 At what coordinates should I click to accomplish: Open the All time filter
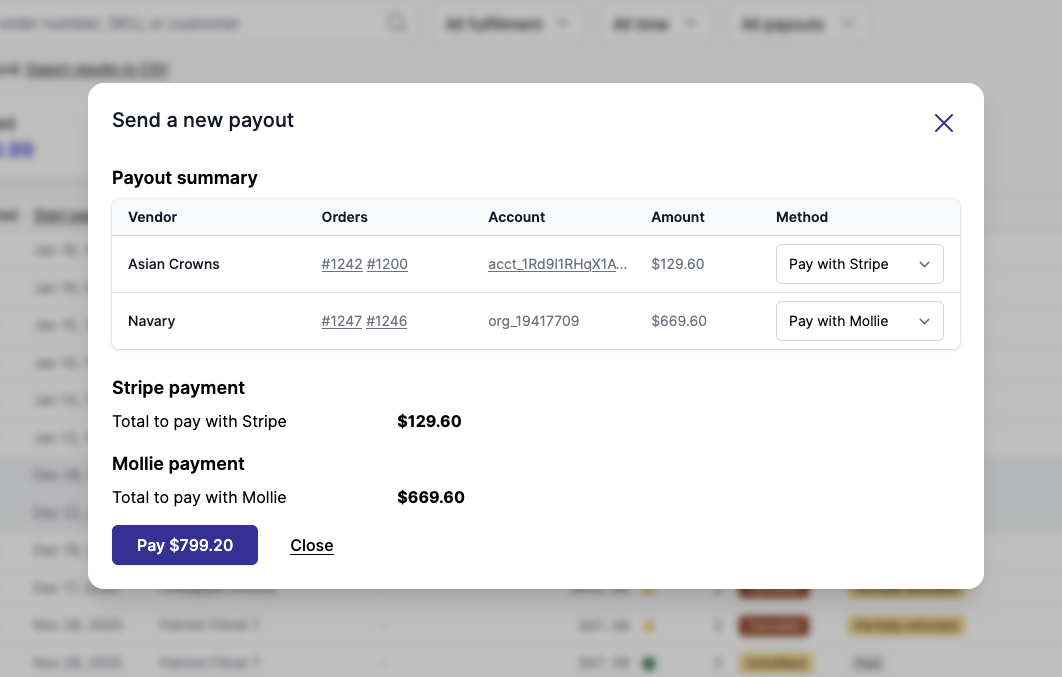click(655, 23)
